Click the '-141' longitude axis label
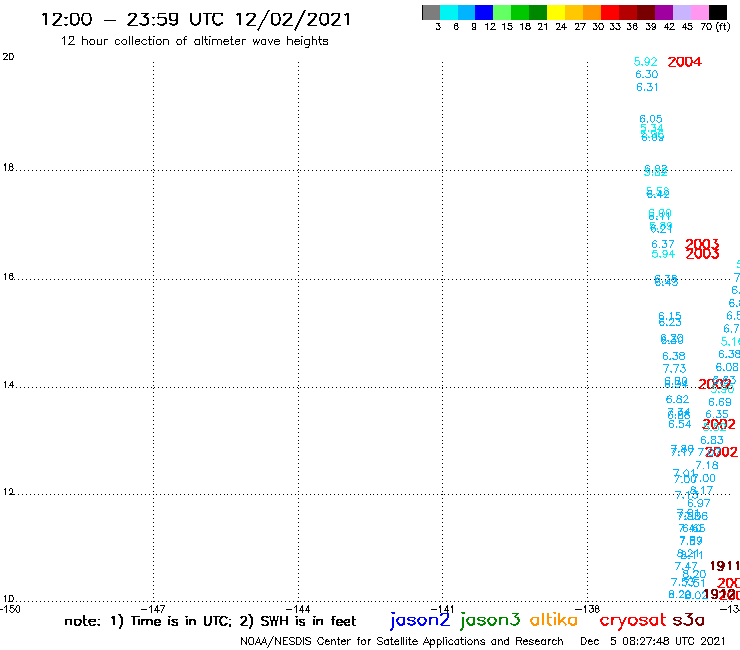Image resolution: width=740 pixels, height=650 pixels. tap(443, 609)
